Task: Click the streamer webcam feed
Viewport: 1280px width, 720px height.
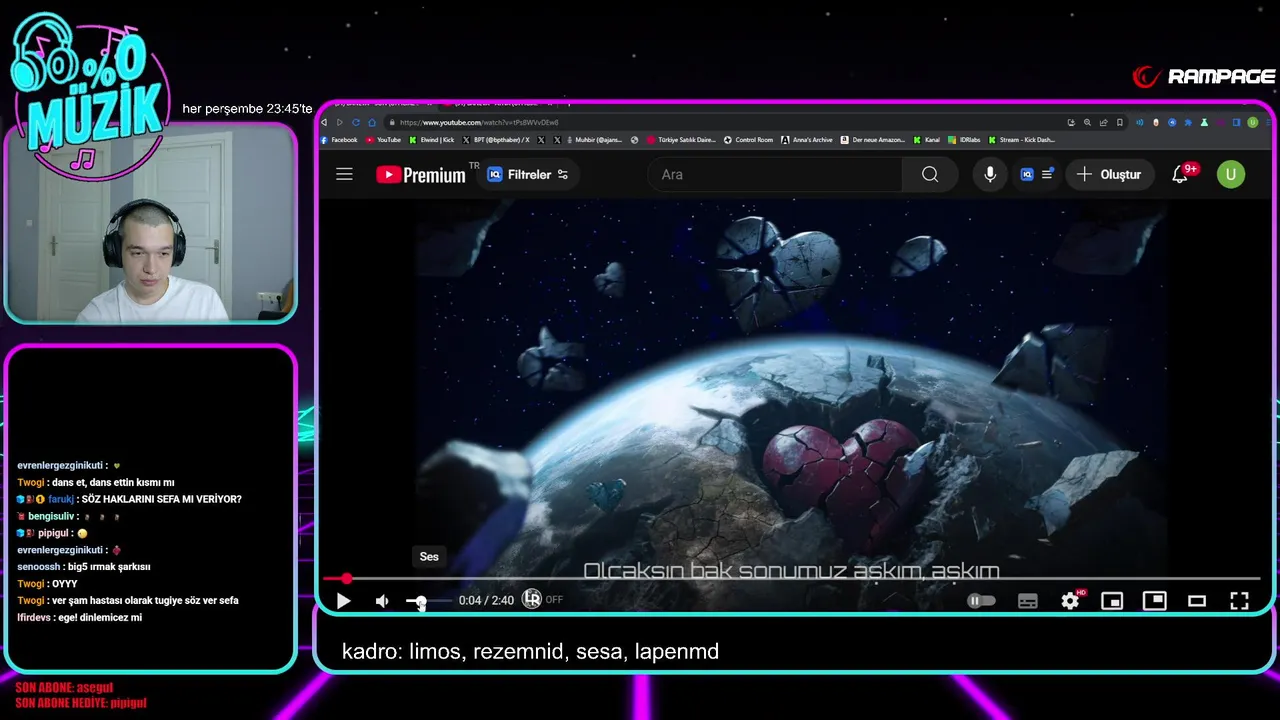Action: tap(150, 225)
